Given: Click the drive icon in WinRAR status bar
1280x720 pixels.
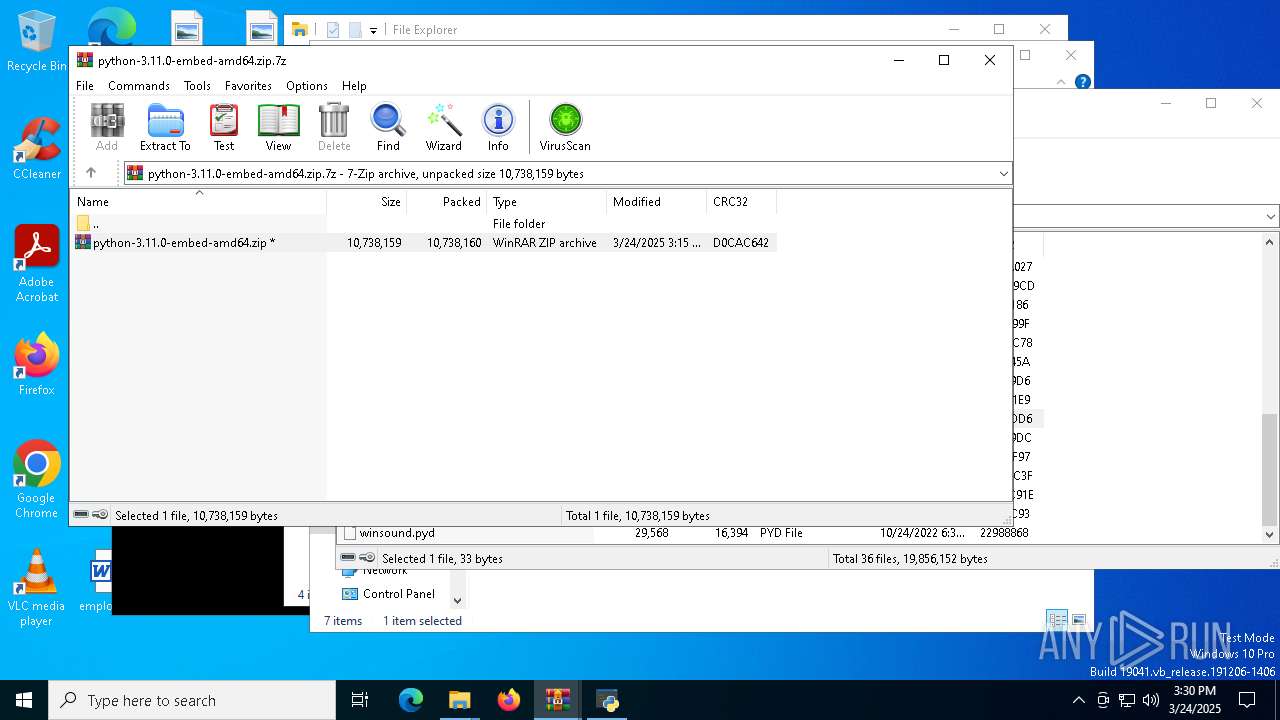Looking at the screenshot, I should click(x=81, y=515).
